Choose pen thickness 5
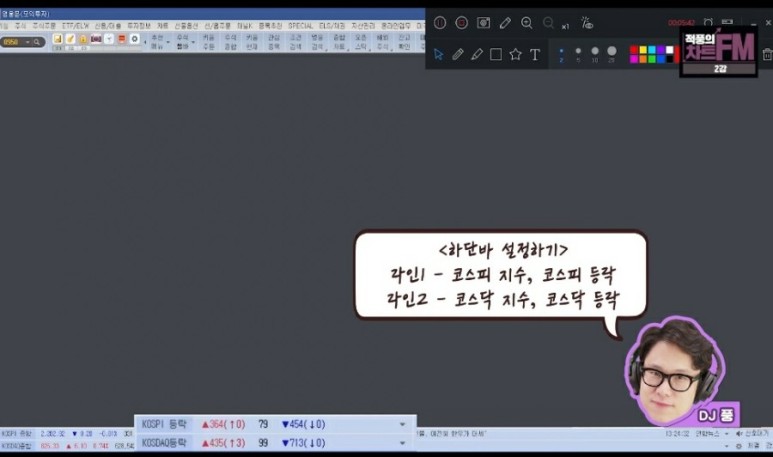The image size is (773, 457). 578,54
